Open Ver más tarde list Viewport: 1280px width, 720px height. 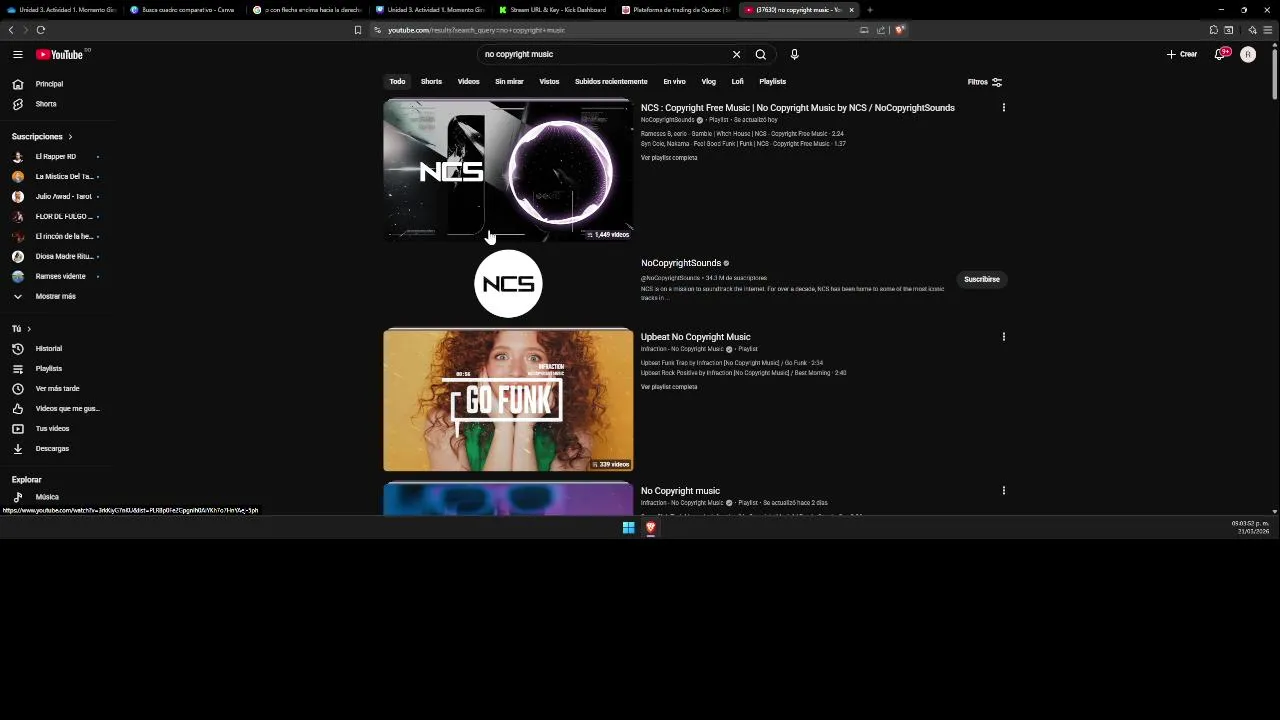point(56,388)
